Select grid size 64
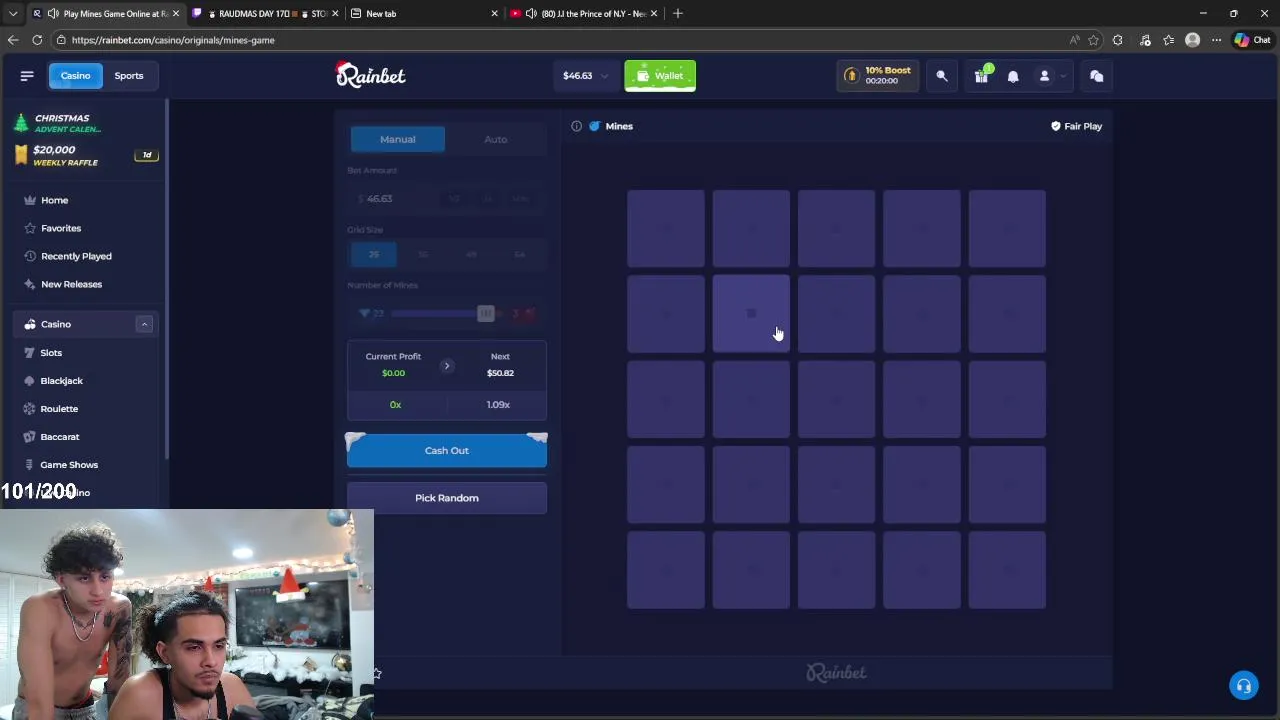 520,254
